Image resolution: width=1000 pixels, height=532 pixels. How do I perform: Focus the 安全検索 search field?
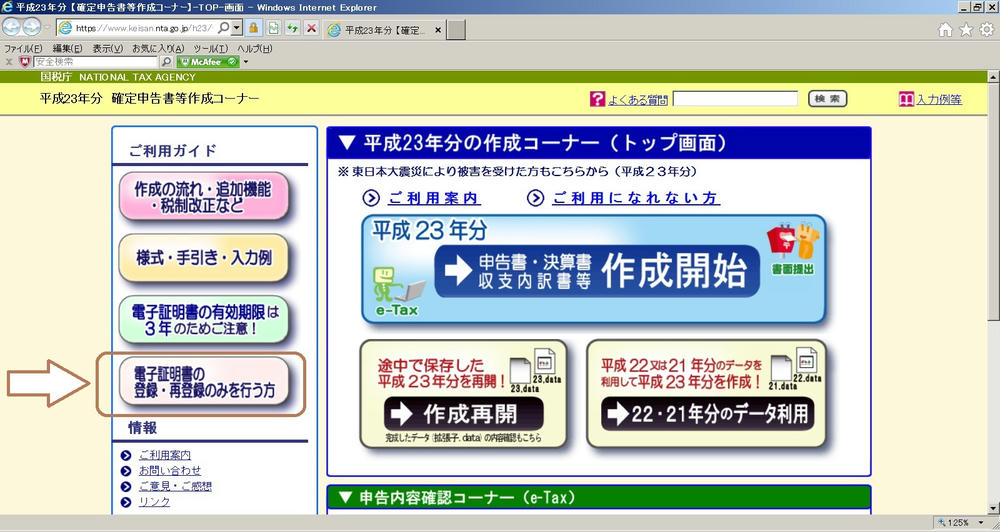pos(94,62)
